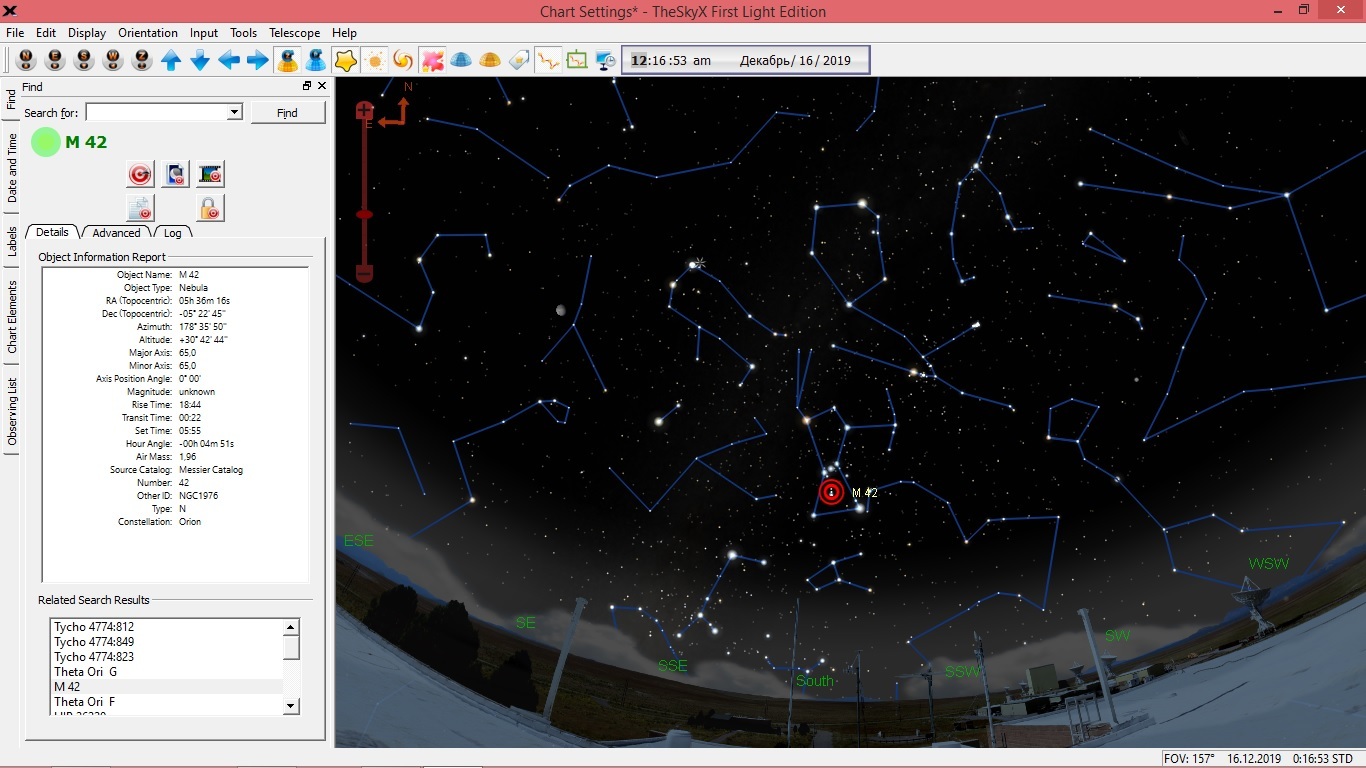Open the Date and Time side tab

(x=12, y=168)
